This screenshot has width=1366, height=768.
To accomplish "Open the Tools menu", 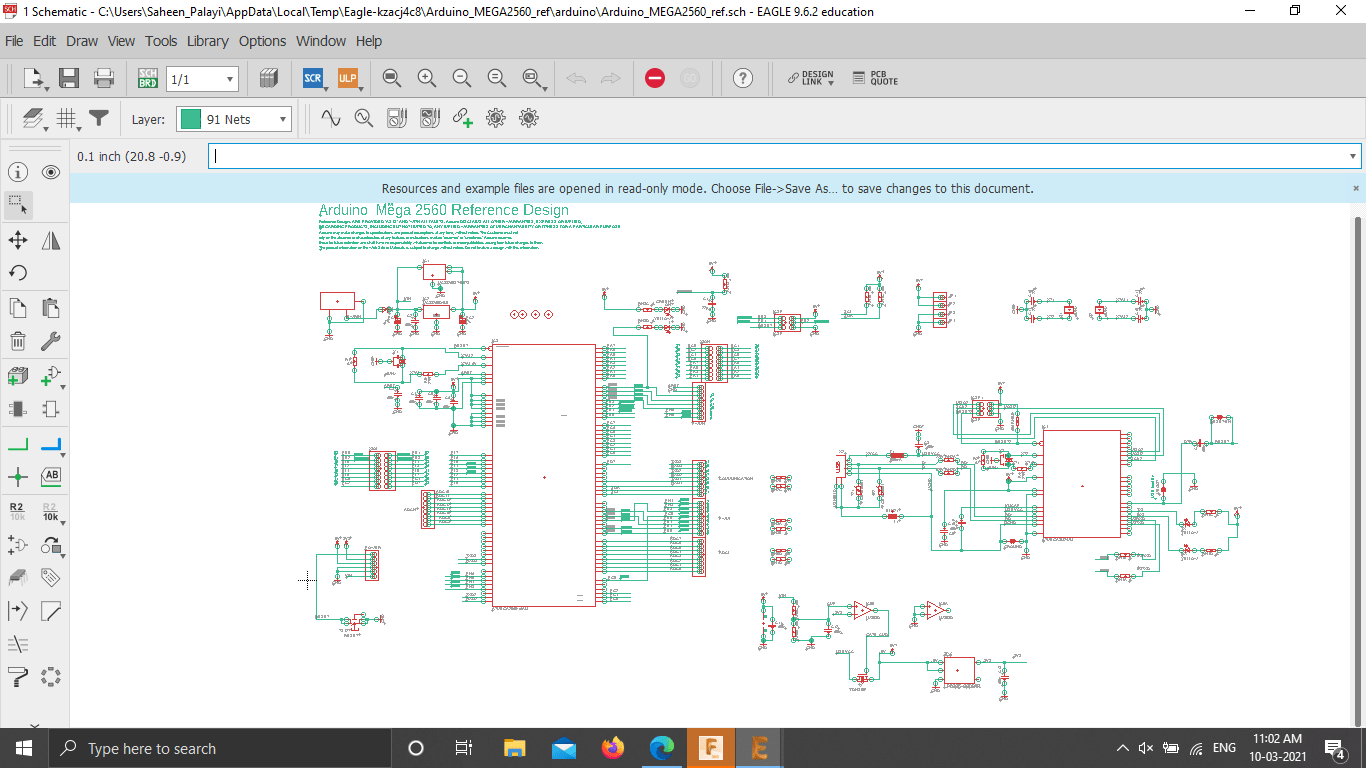I will [x=161, y=41].
